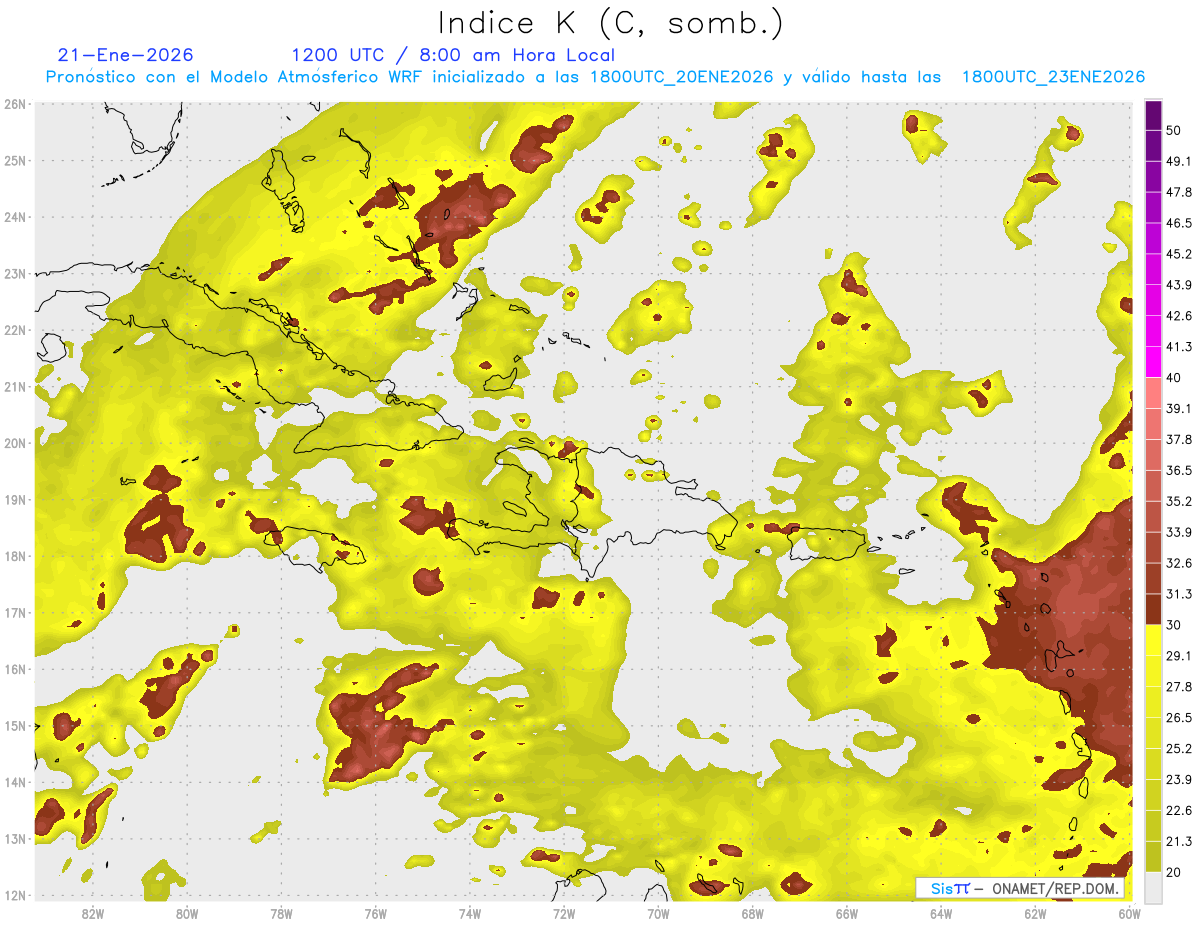
Task: Click the colorbar value "36.5"
Action: pos(1179,470)
